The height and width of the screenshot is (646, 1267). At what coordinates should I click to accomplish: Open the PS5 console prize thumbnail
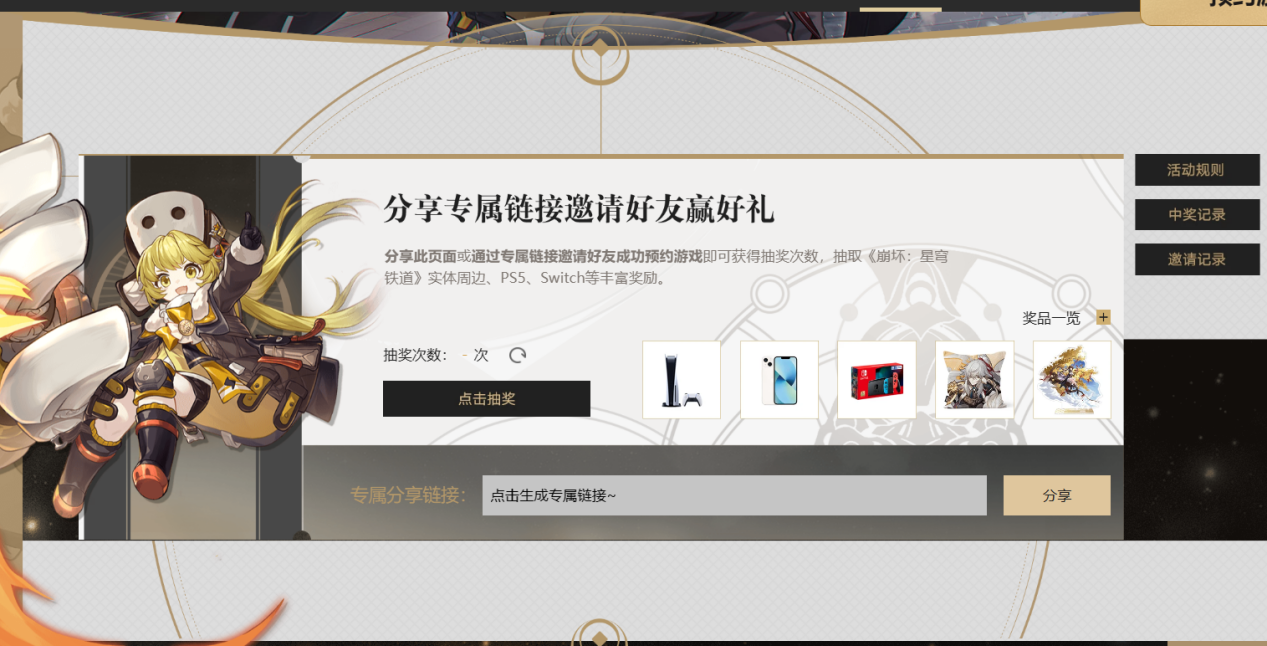681,380
